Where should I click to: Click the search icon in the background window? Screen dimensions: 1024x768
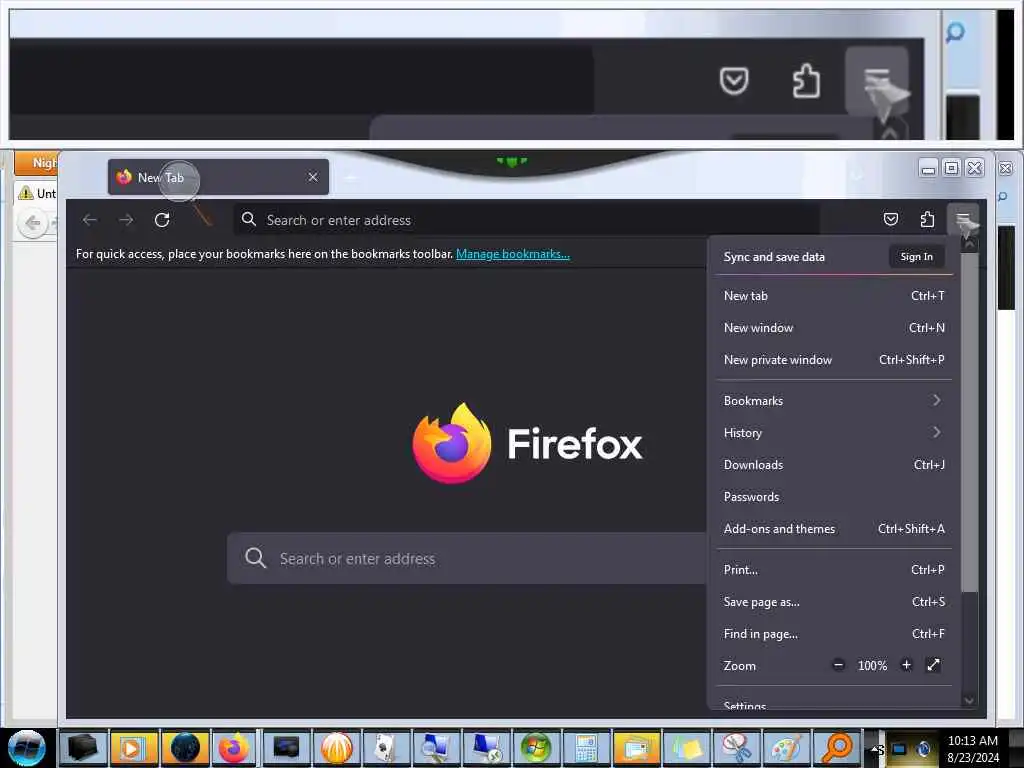(1002, 197)
